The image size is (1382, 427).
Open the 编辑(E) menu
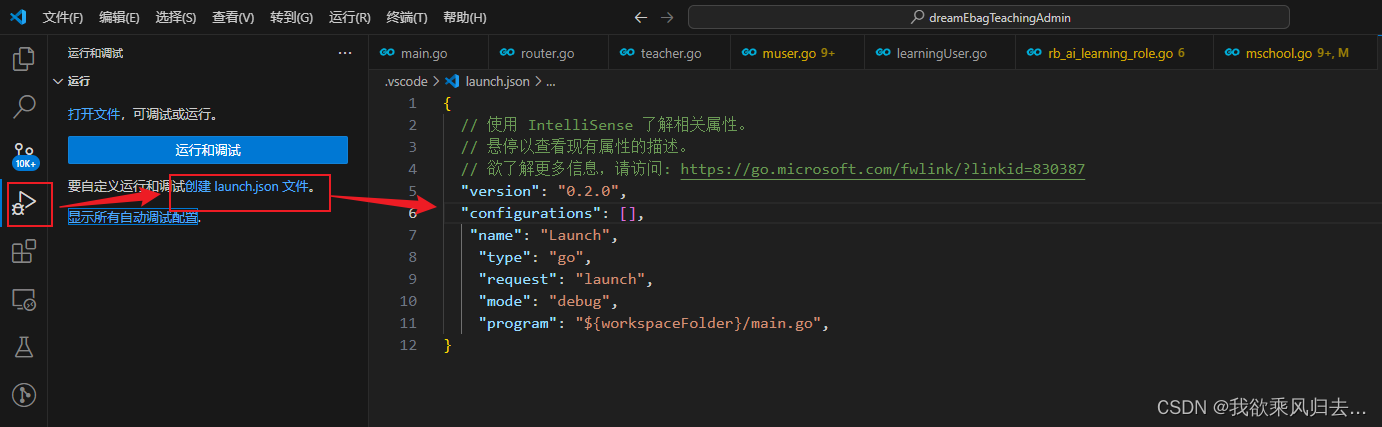120,18
